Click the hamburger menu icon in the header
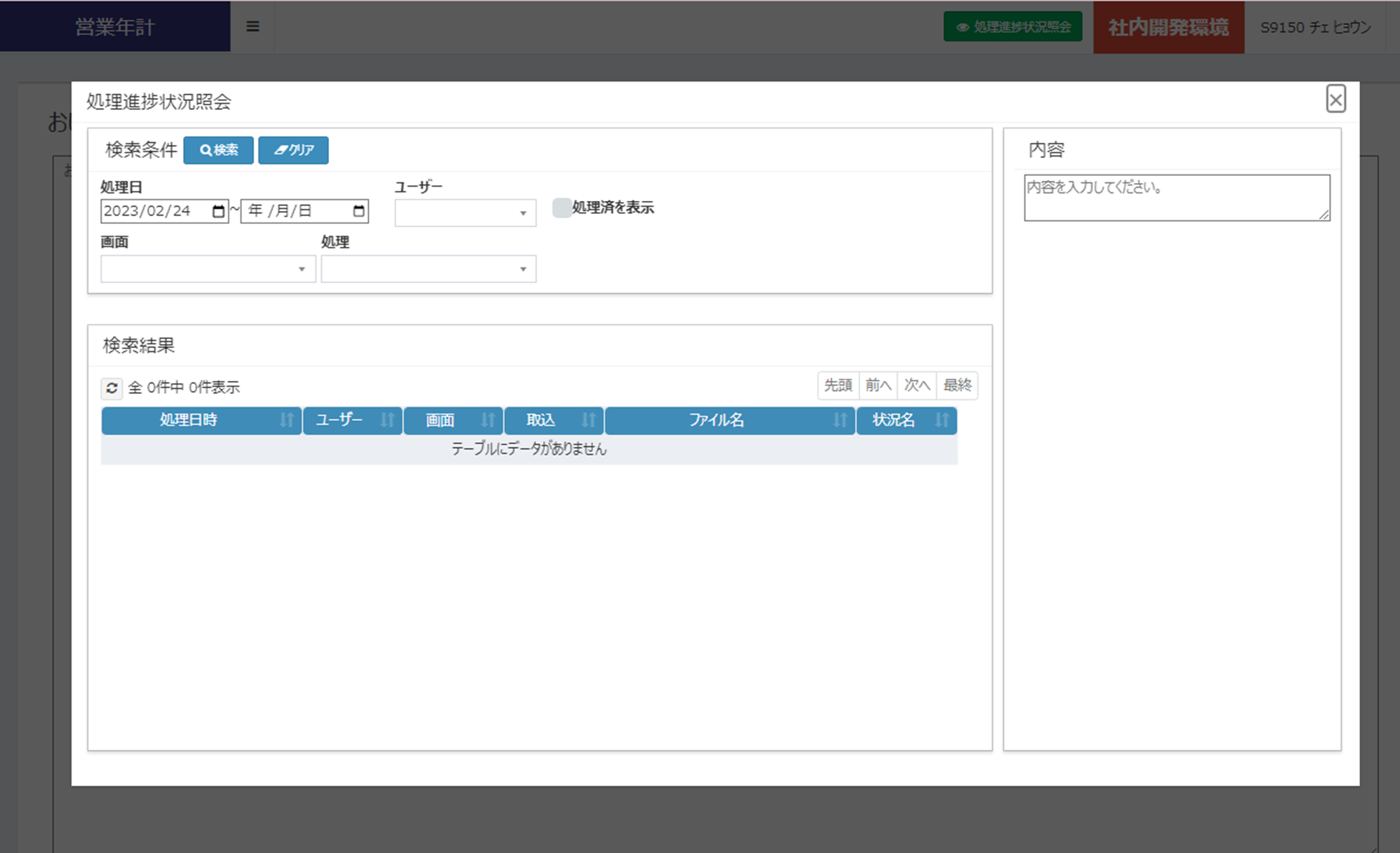This screenshot has width=1400, height=853. 253,26
